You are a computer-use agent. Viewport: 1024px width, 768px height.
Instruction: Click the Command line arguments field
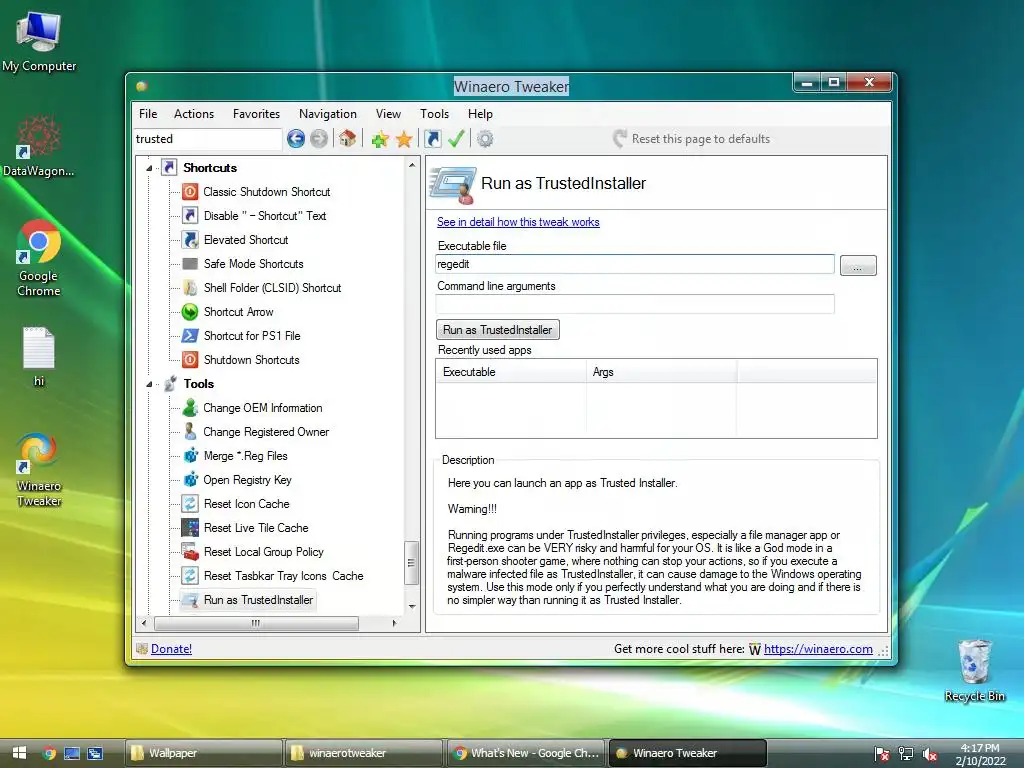coord(635,304)
